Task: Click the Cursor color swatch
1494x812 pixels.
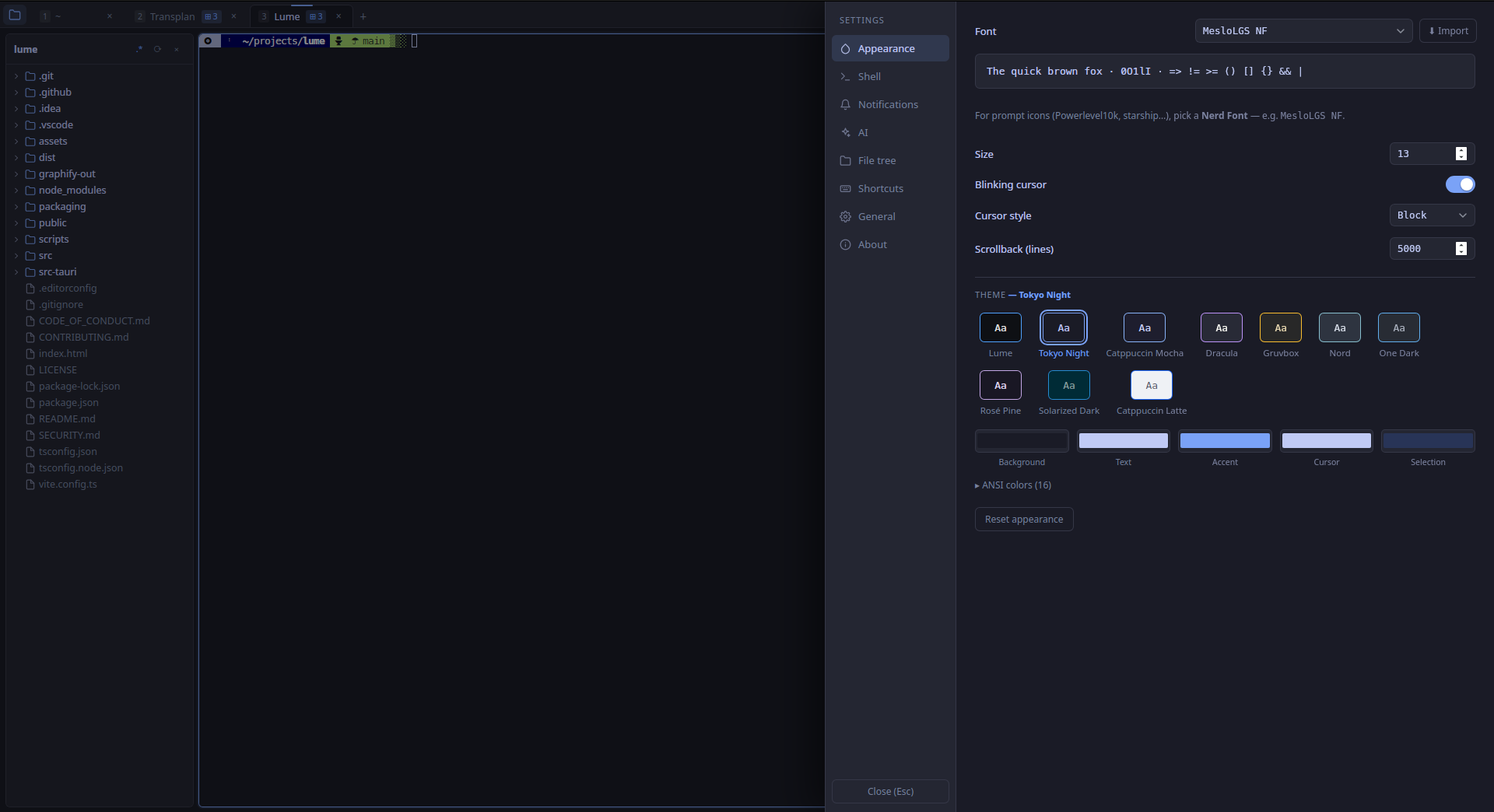Action: (x=1327, y=441)
